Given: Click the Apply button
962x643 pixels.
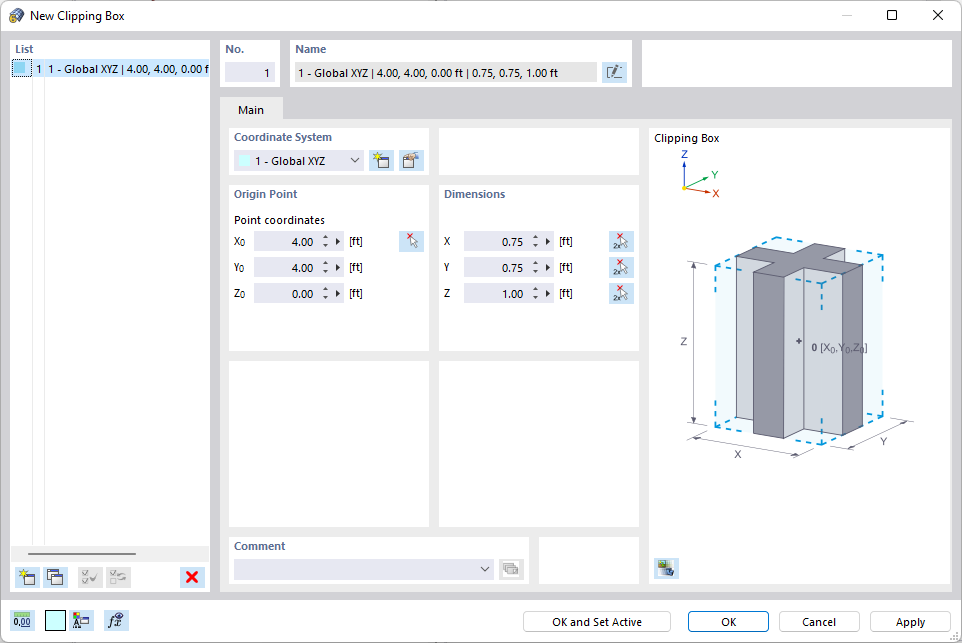Looking at the screenshot, I should (910, 622).
